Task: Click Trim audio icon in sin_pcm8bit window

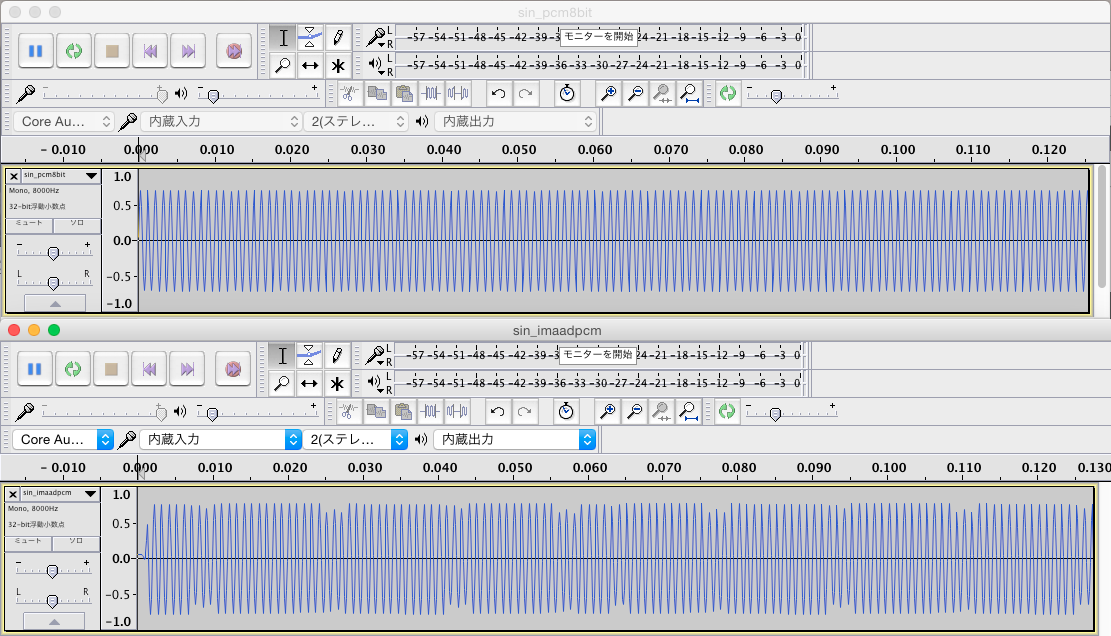Action: (431, 93)
